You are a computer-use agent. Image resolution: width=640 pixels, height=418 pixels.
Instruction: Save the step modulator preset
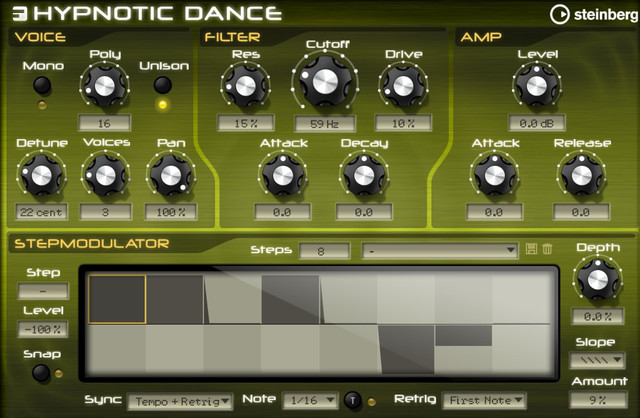click(531, 249)
